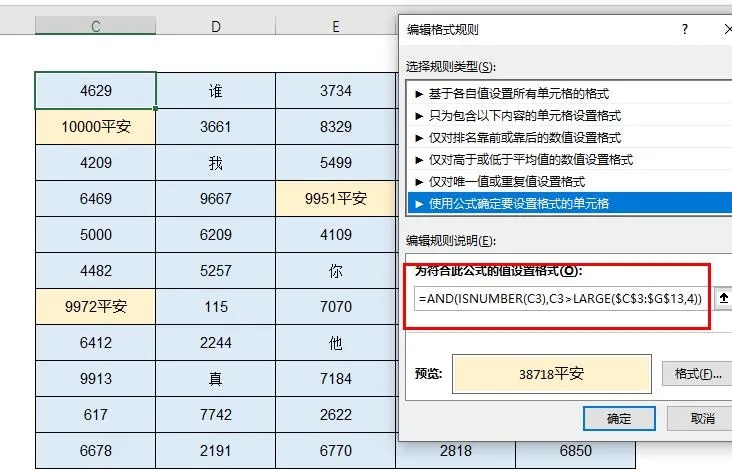Select rule type 仅对高于或低于平均值的数值设置格式
732x471 pixels.
click(570, 160)
